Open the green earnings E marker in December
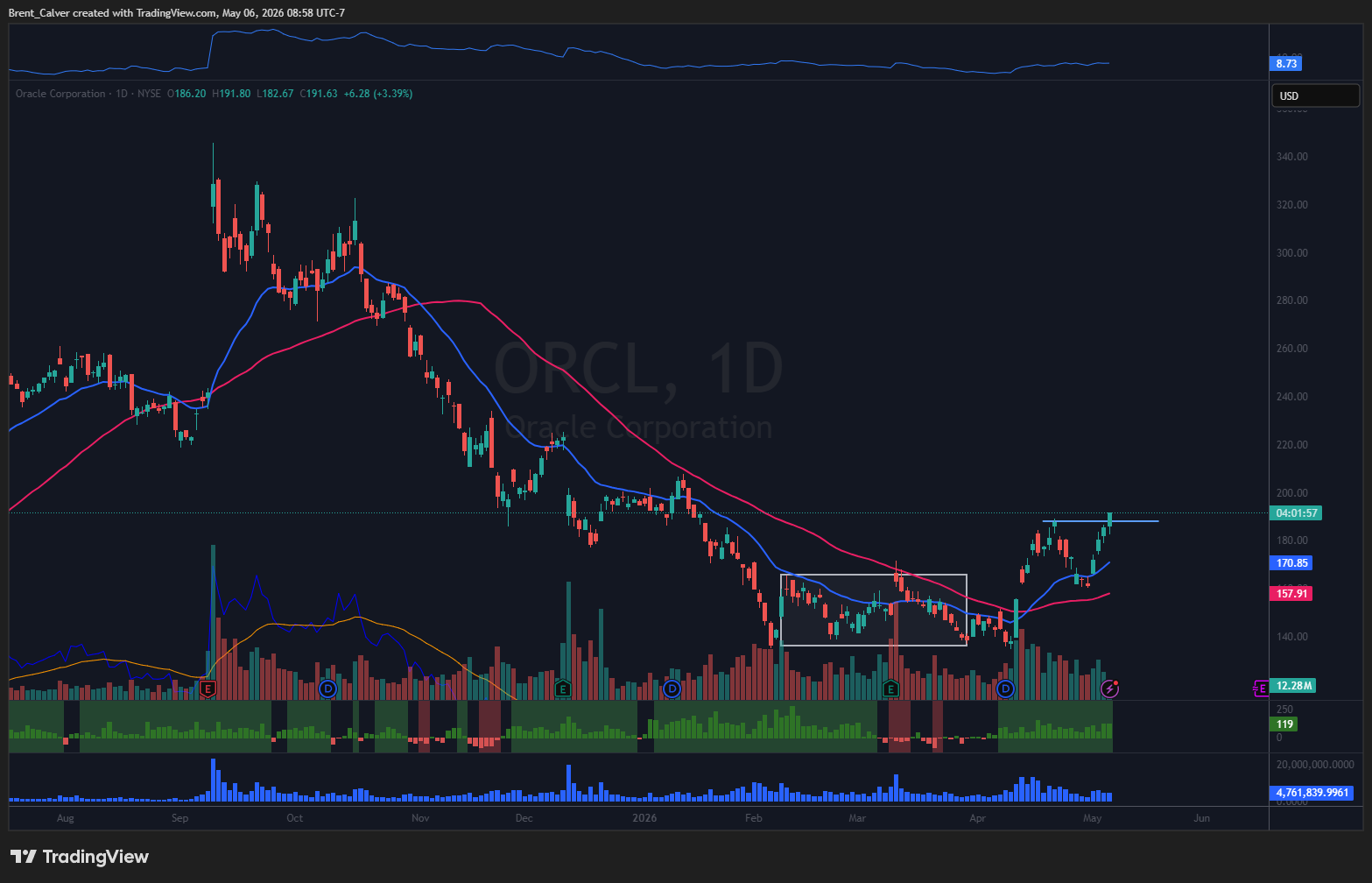The width and height of the screenshot is (1372, 883). [x=563, y=689]
